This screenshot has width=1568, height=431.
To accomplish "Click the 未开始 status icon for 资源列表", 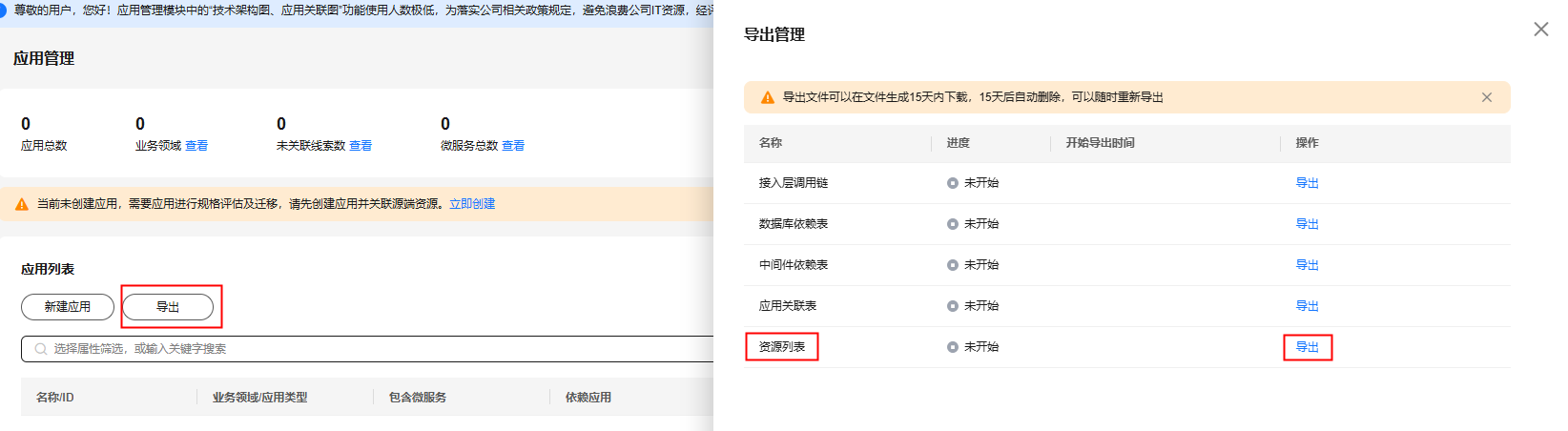I will (952, 347).
